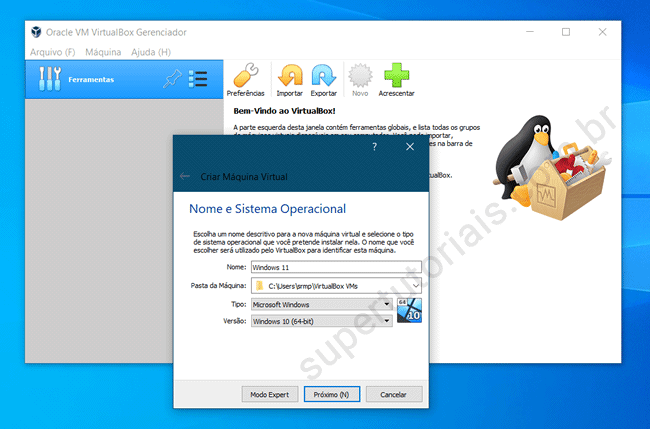Click the Novo virtual machine icon

click(358, 76)
